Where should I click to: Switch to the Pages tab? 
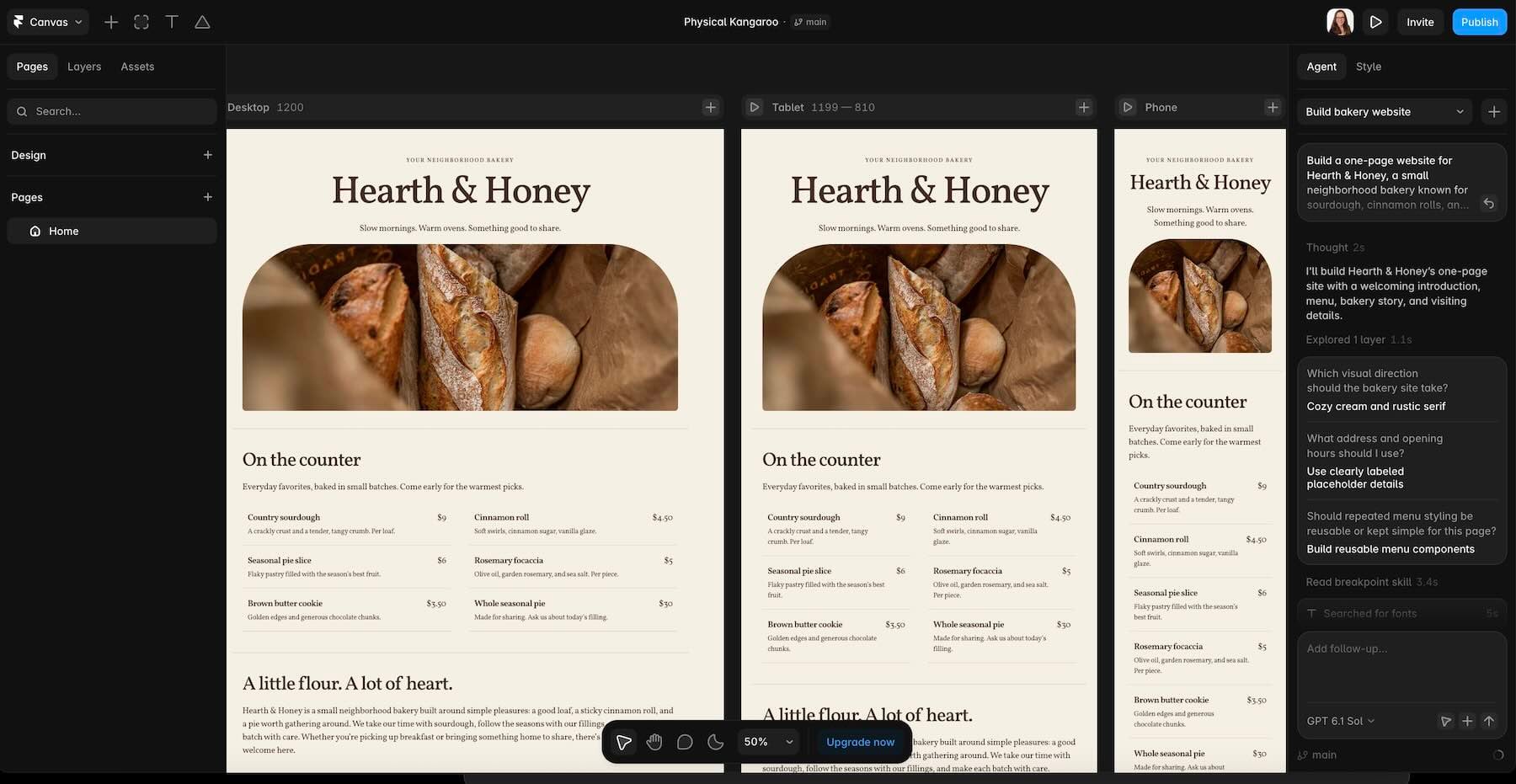point(32,67)
